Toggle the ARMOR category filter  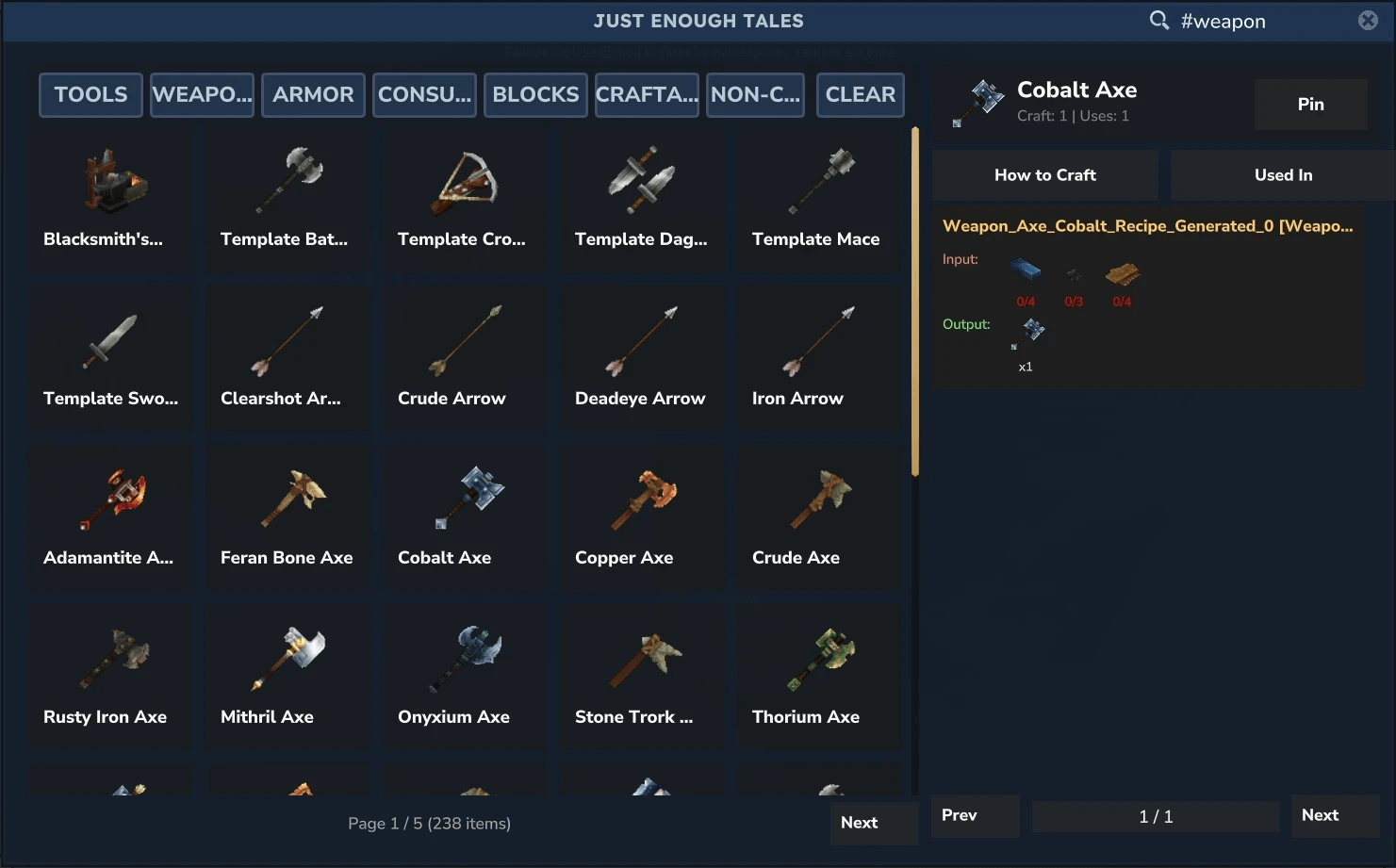click(x=313, y=95)
